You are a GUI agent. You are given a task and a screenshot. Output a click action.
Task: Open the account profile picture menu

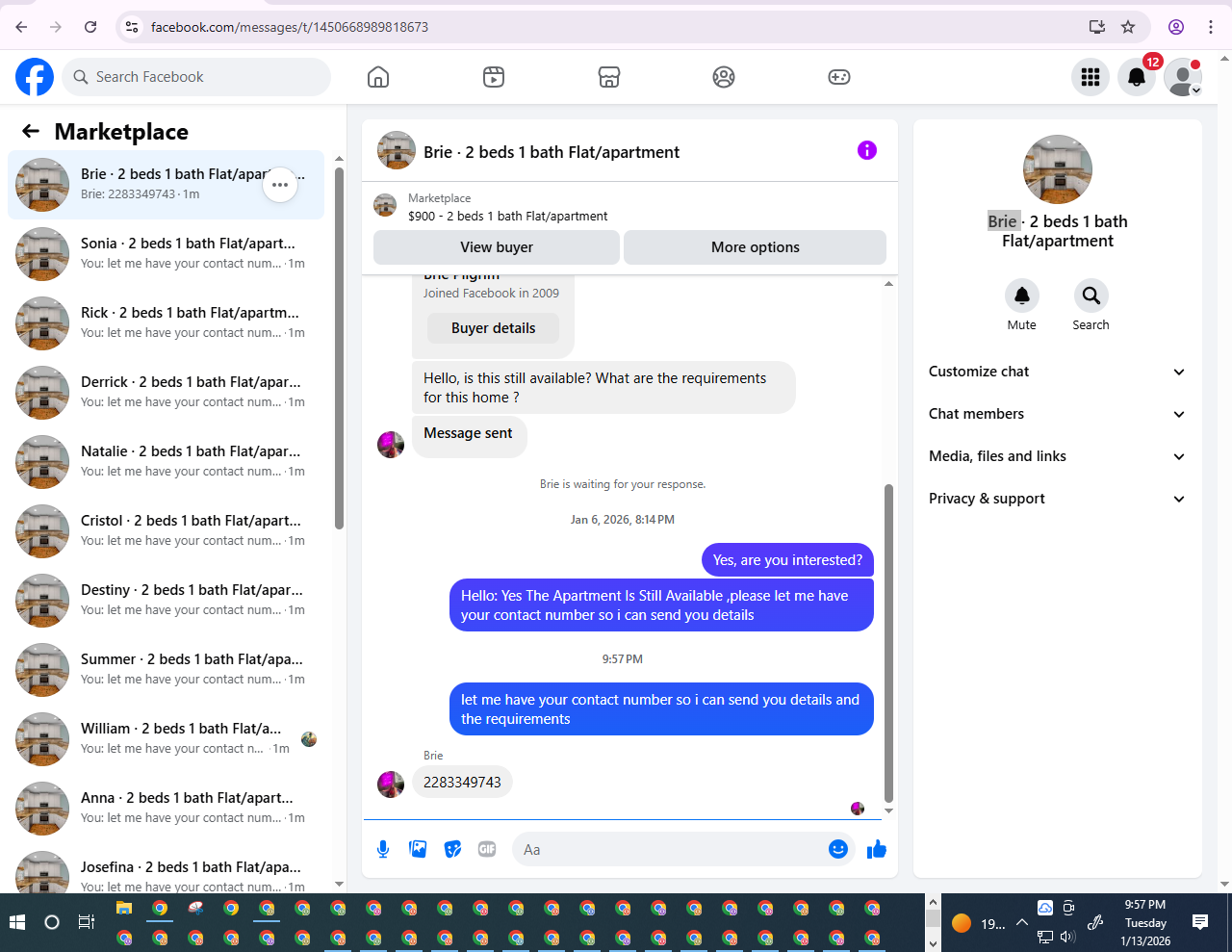point(1183,77)
